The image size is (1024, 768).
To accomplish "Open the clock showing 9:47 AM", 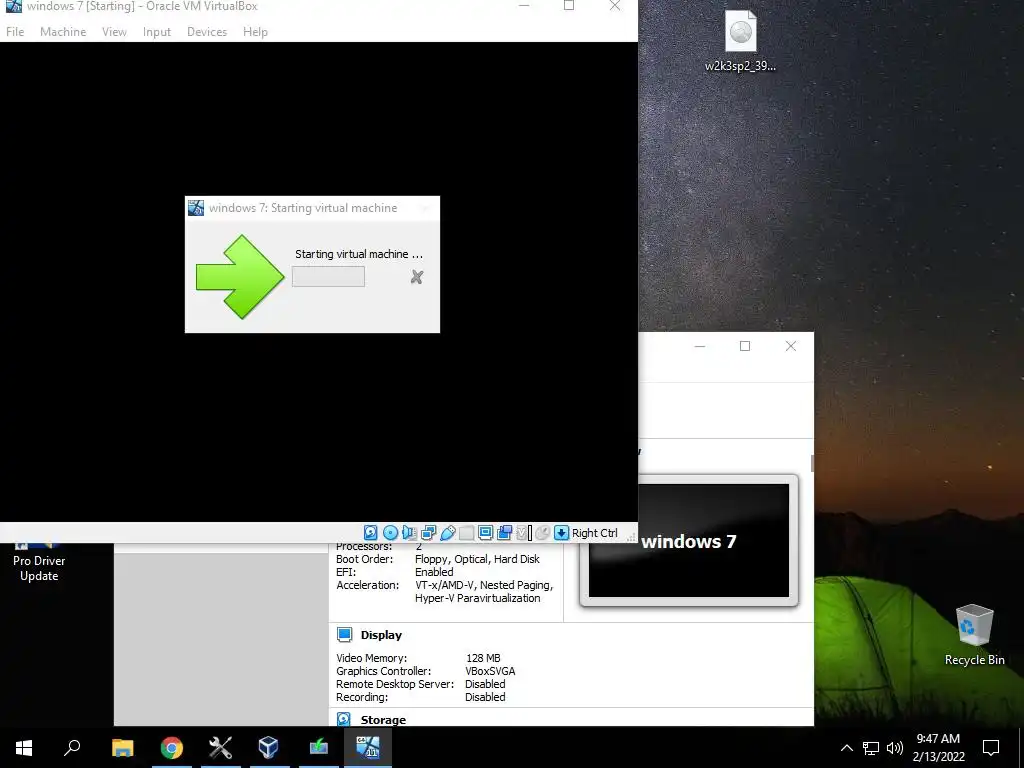I will [938, 748].
